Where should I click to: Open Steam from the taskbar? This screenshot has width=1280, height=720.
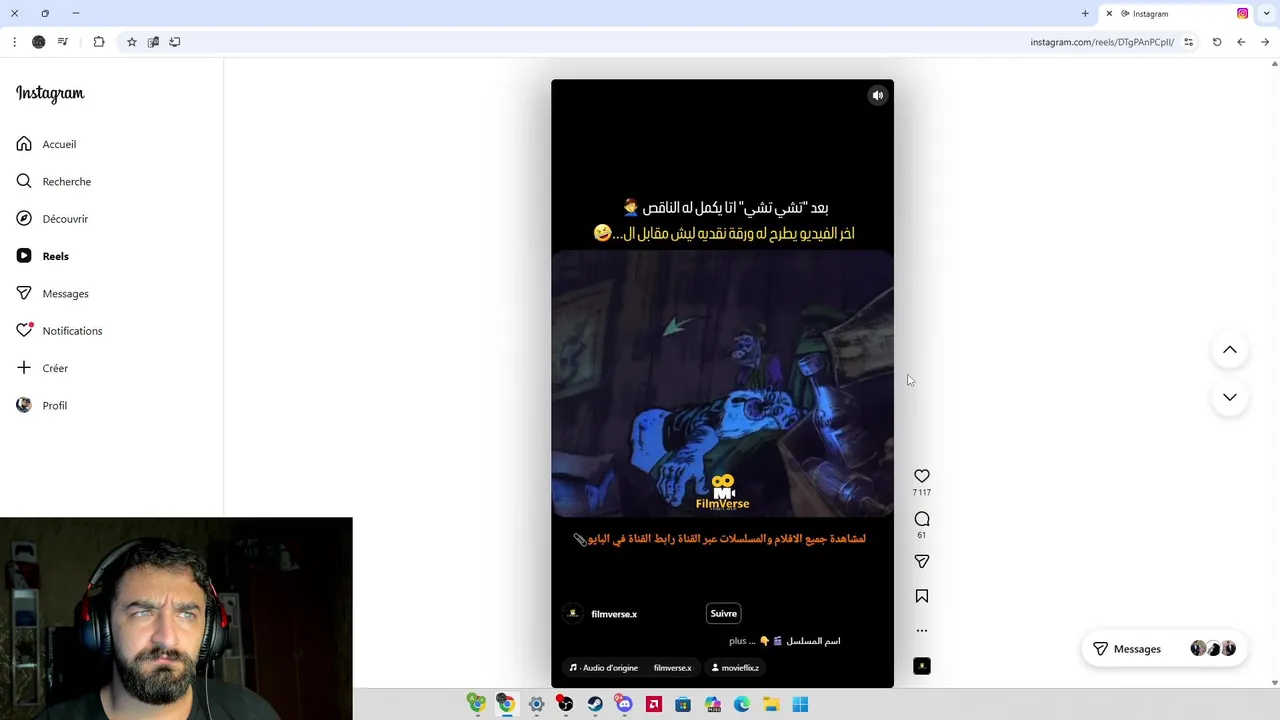(x=595, y=704)
